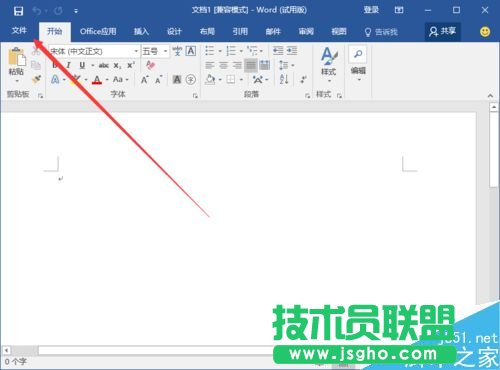The width and height of the screenshot is (500, 370).
Task: Expand the numbering dropdown arrow
Action: pos(241,51)
